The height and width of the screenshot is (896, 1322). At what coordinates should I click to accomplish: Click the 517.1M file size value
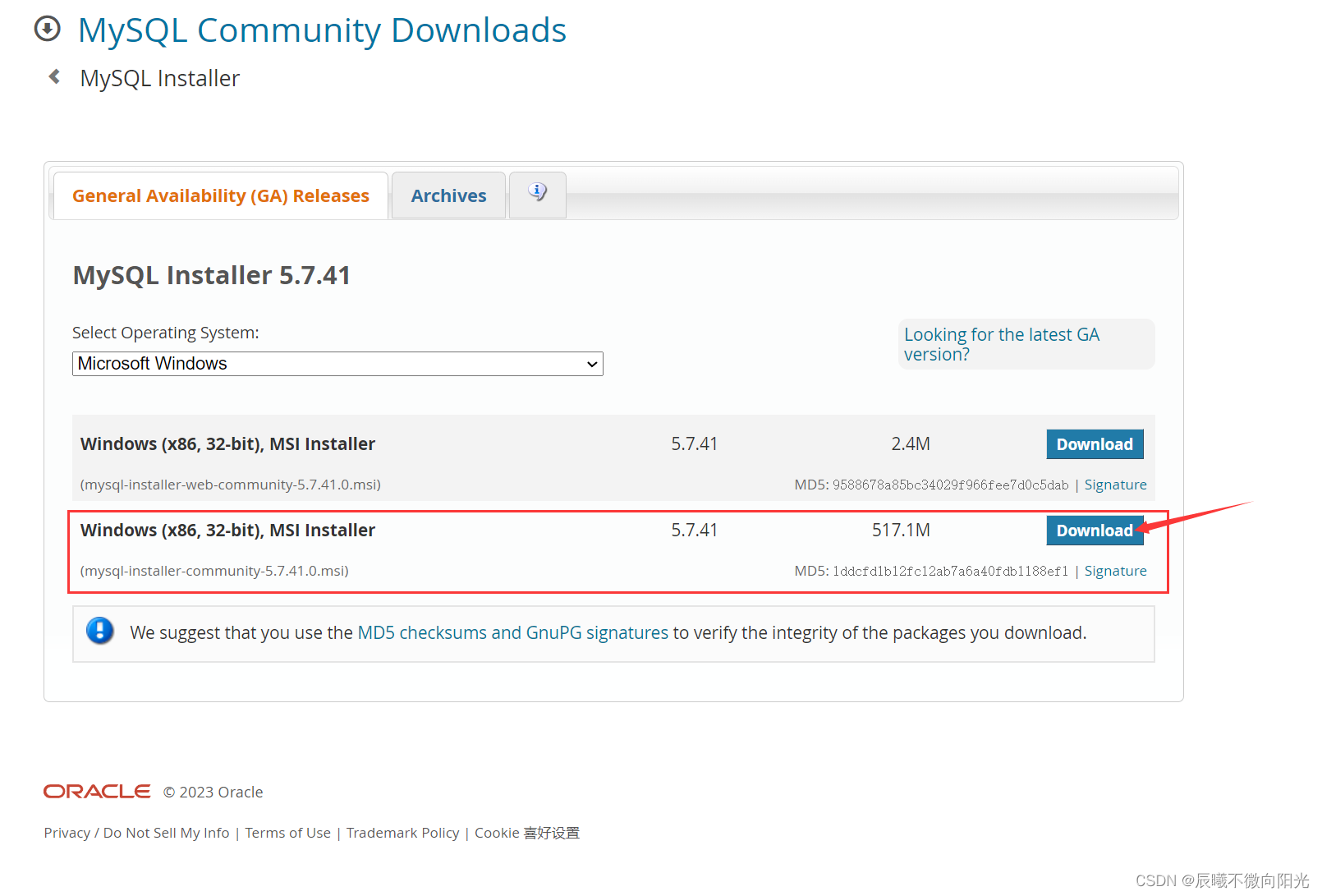pos(901,531)
